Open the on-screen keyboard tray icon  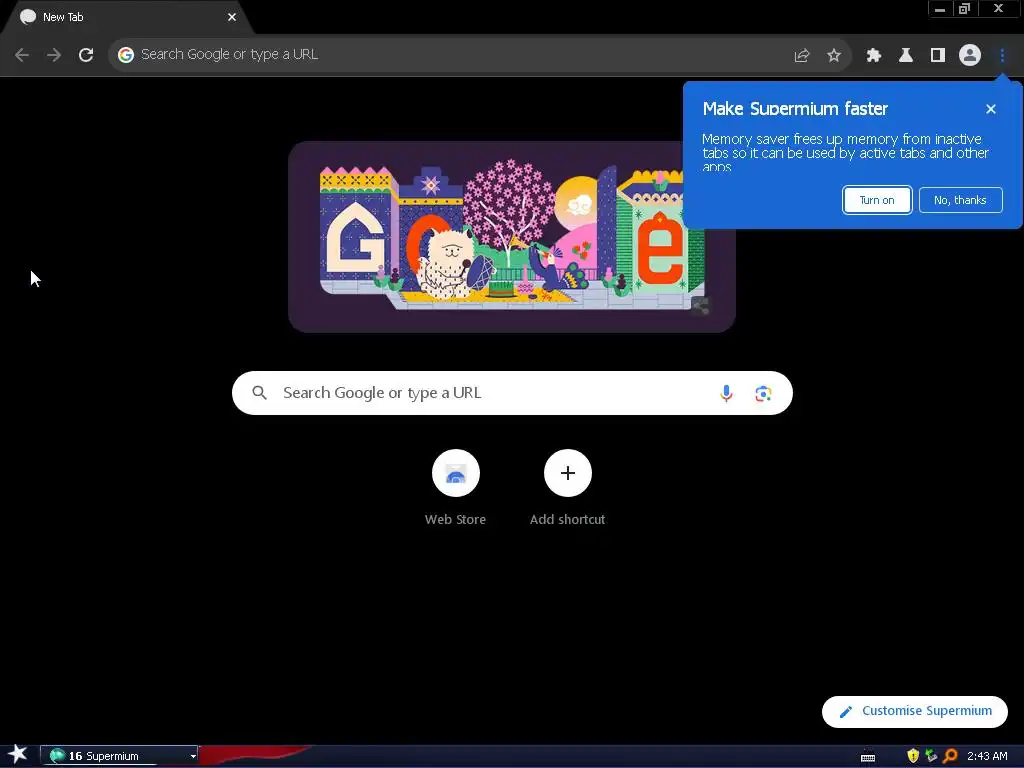click(867, 757)
